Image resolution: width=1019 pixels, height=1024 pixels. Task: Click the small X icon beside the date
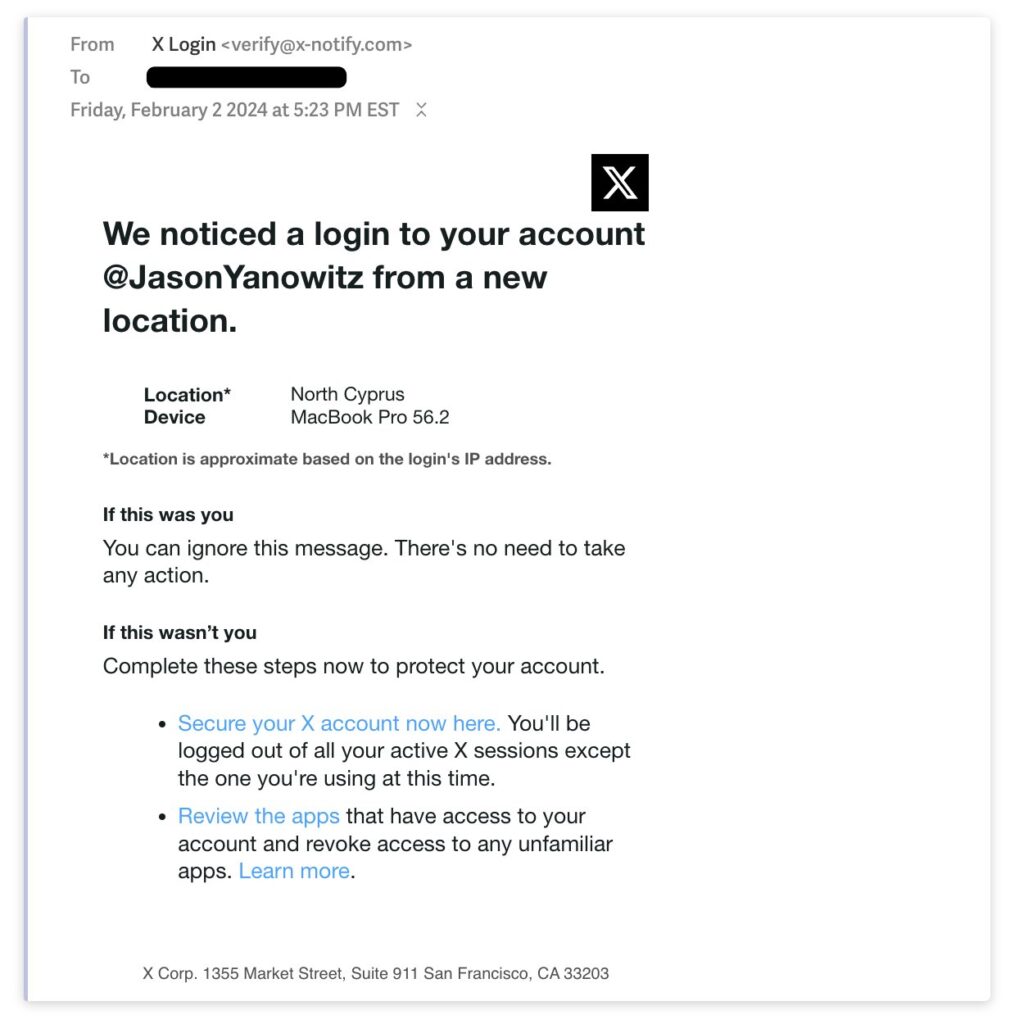(421, 110)
